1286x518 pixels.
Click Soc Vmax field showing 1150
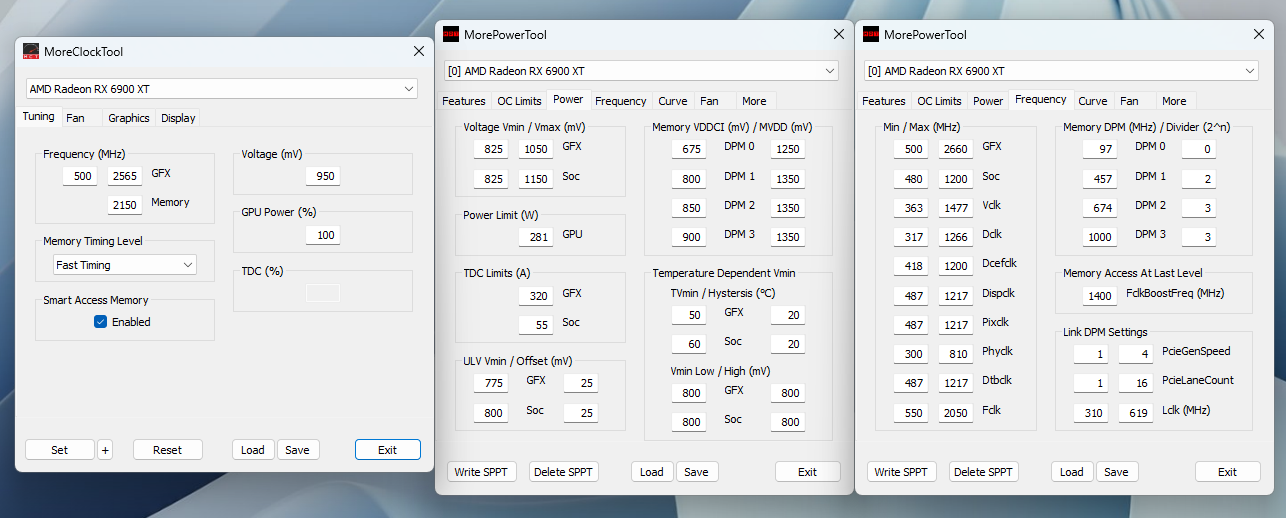[536, 179]
